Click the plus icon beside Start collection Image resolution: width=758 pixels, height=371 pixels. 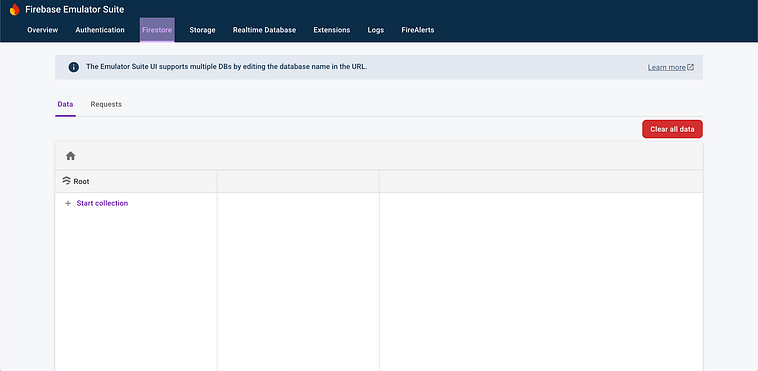[x=68, y=204]
